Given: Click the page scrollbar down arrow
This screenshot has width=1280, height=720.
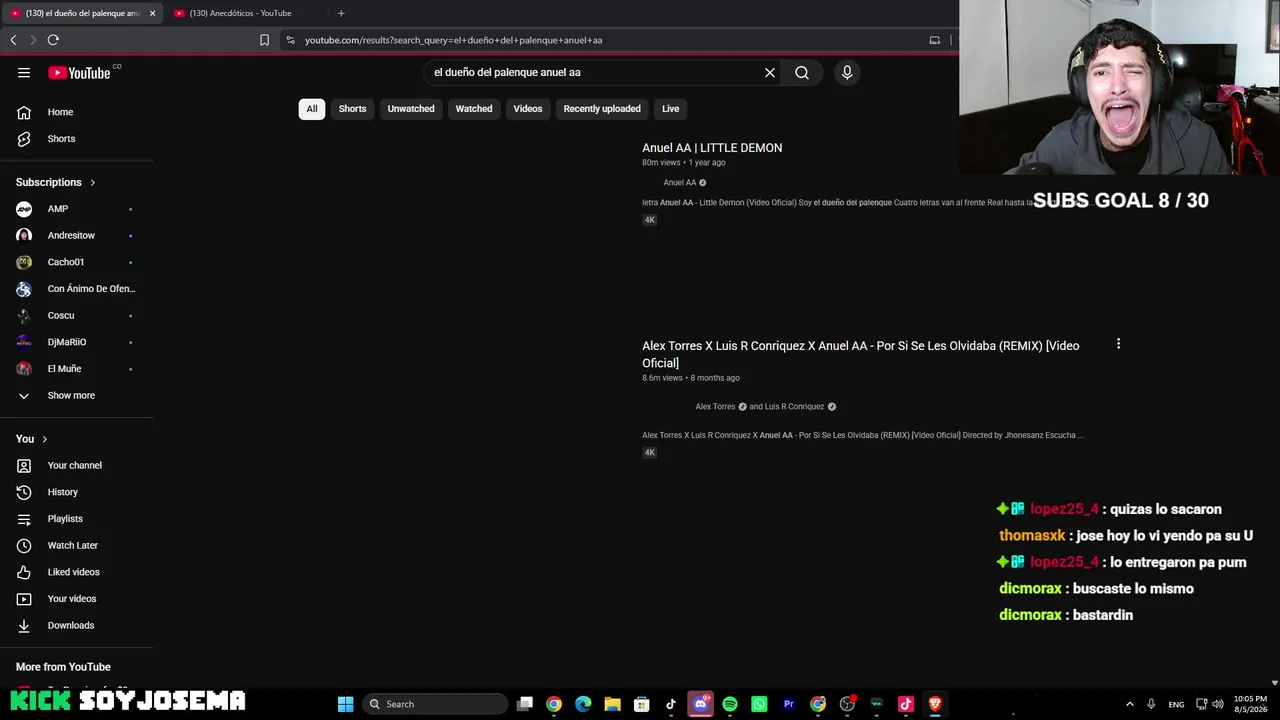Looking at the screenshot, I should pyautogui.click(x=1274, y=683).
